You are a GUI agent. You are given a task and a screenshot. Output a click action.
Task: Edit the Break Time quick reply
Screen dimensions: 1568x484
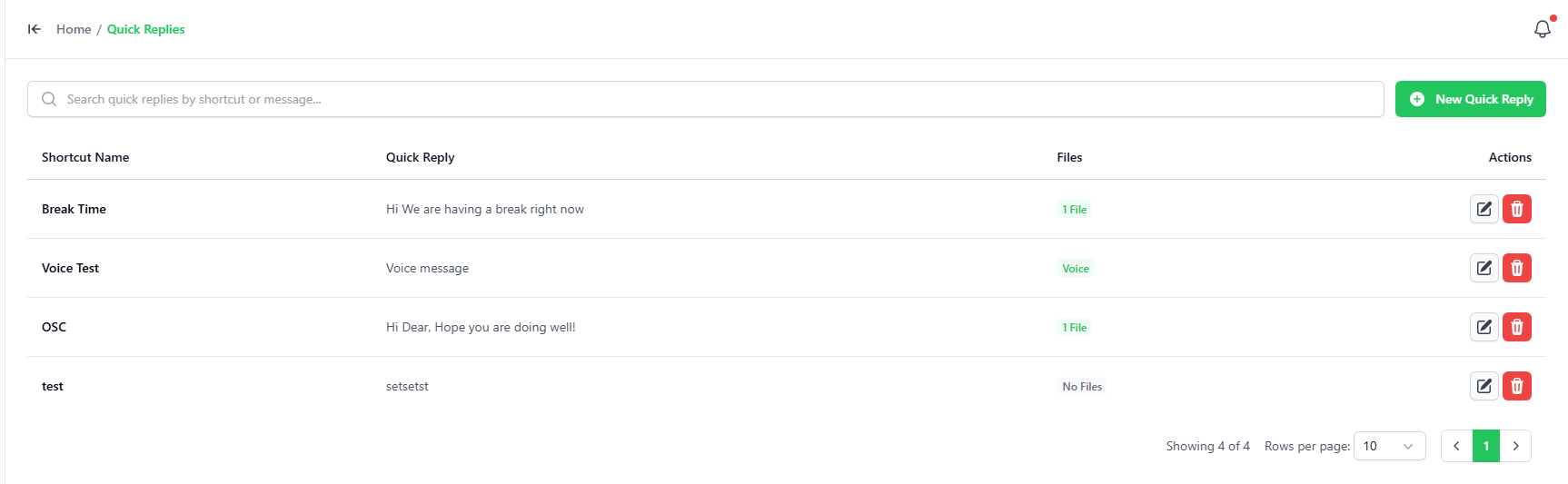tap(1484, 209)
